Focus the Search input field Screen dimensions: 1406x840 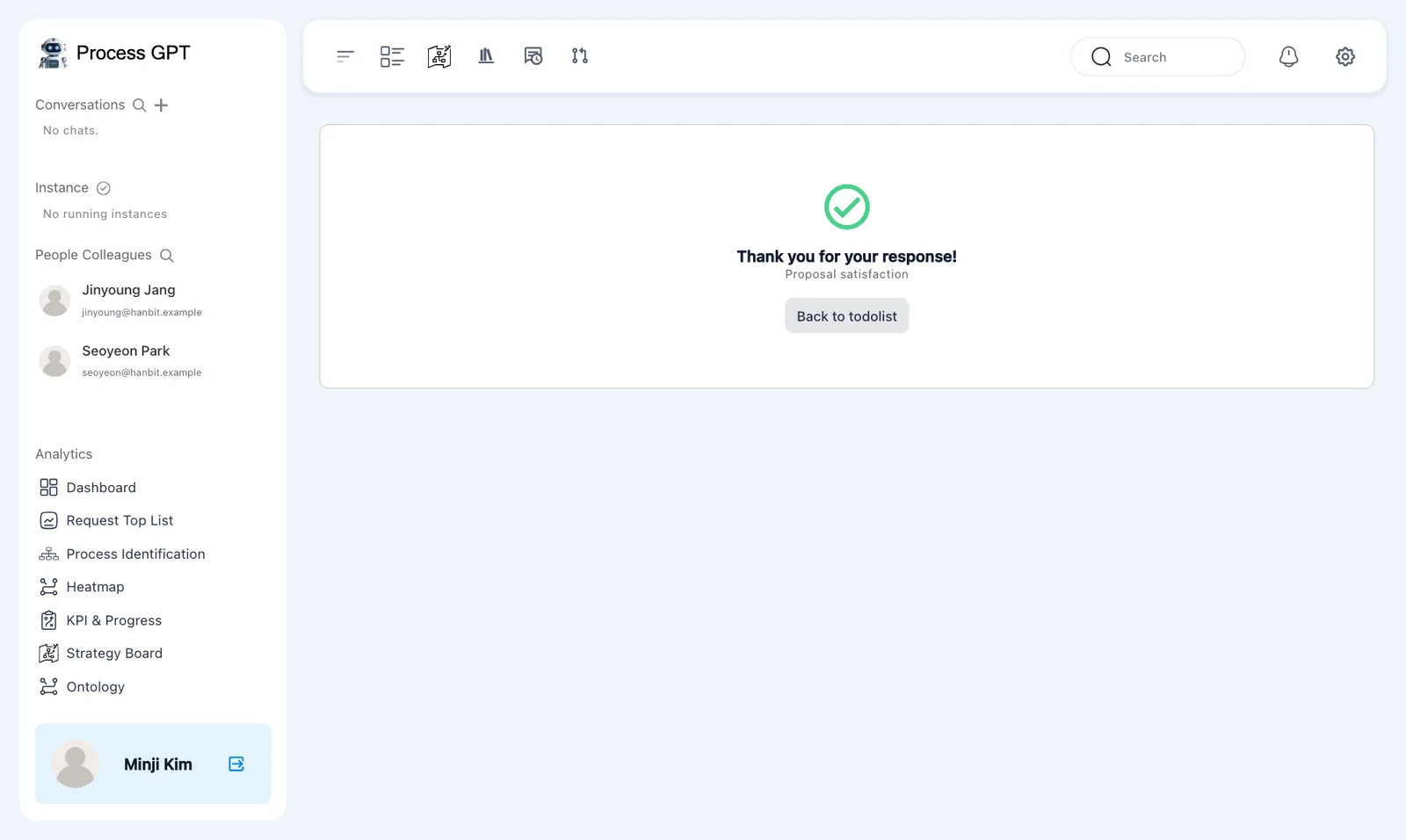tap(1158, 57)
